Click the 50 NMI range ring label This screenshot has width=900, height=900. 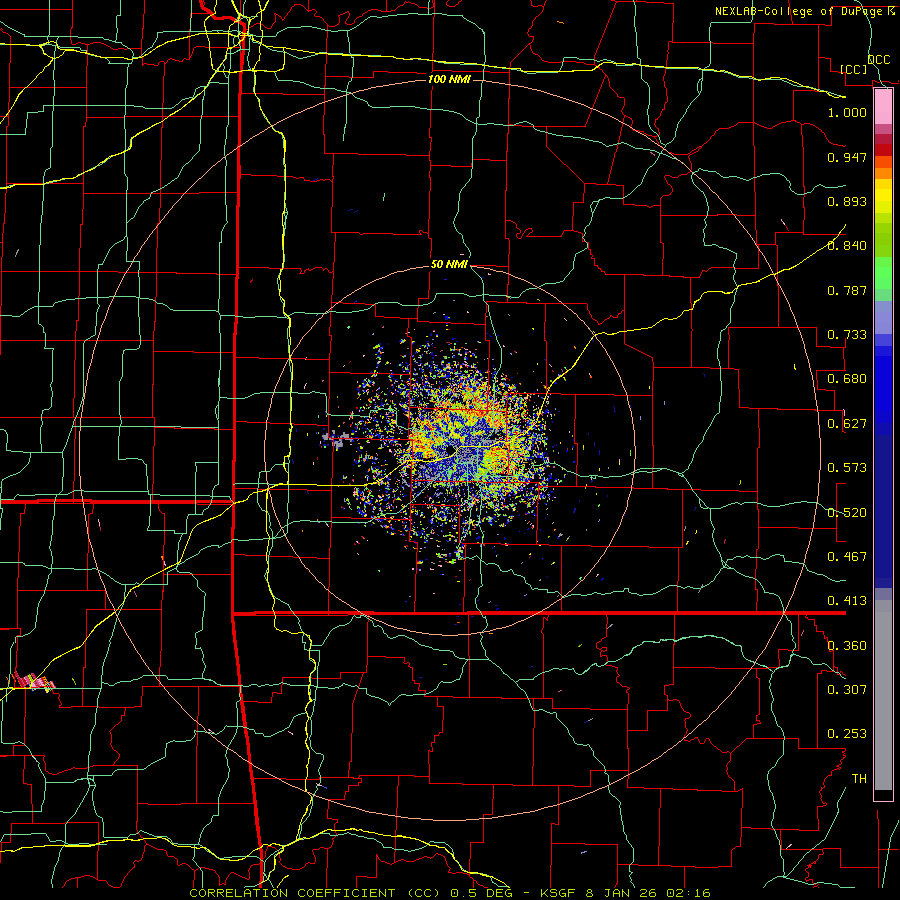pos(449,265)
